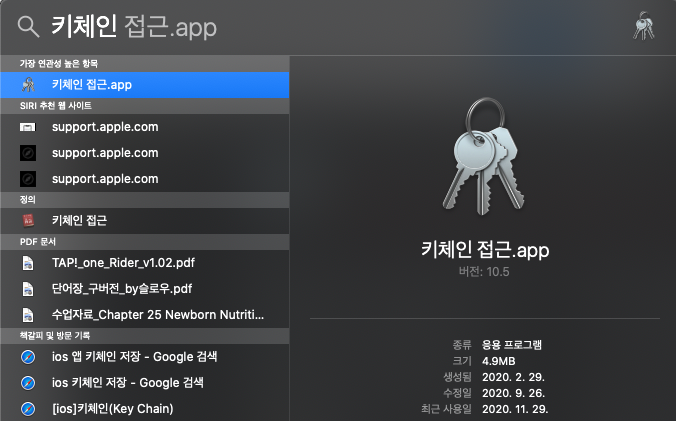Click the PDF icon of TAP!_one_Rider_v1.02.pdf
This screenshot has width=676, height=421.
click(28, 263)
